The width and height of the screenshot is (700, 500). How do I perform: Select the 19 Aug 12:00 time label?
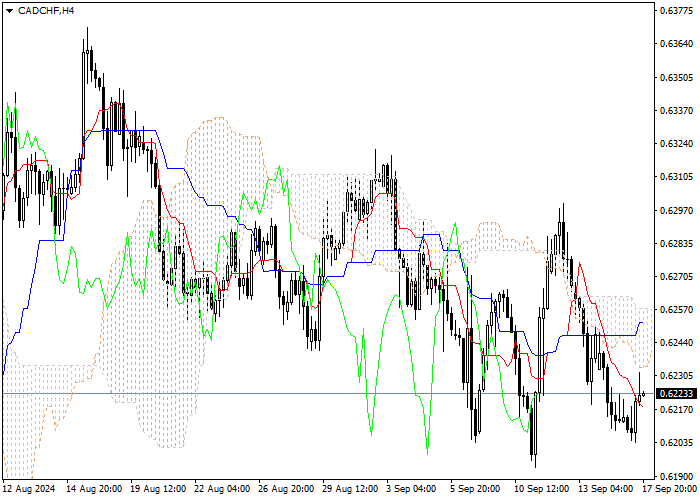click(x=158, y=489)
